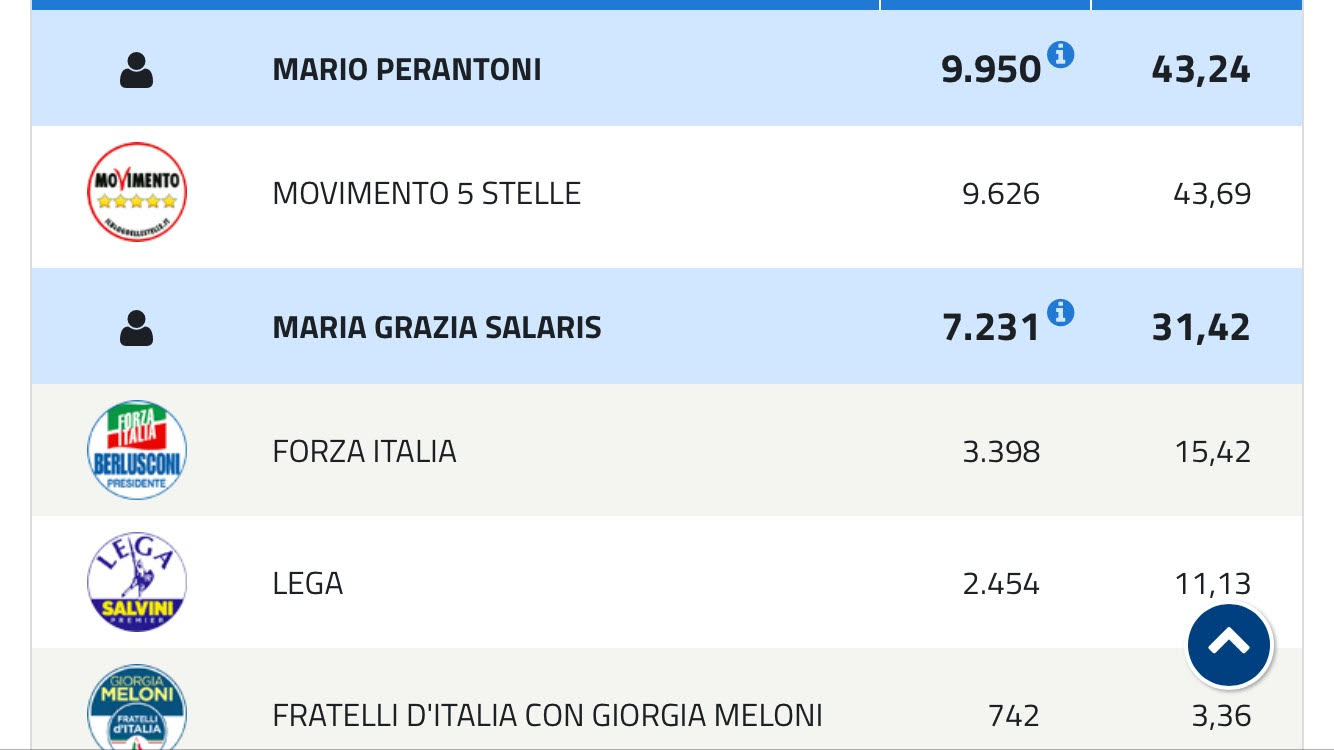Click the Movimento 5 Stelle list name
This screenshot has height=750, width=1334.
click(x=426, y=193)
